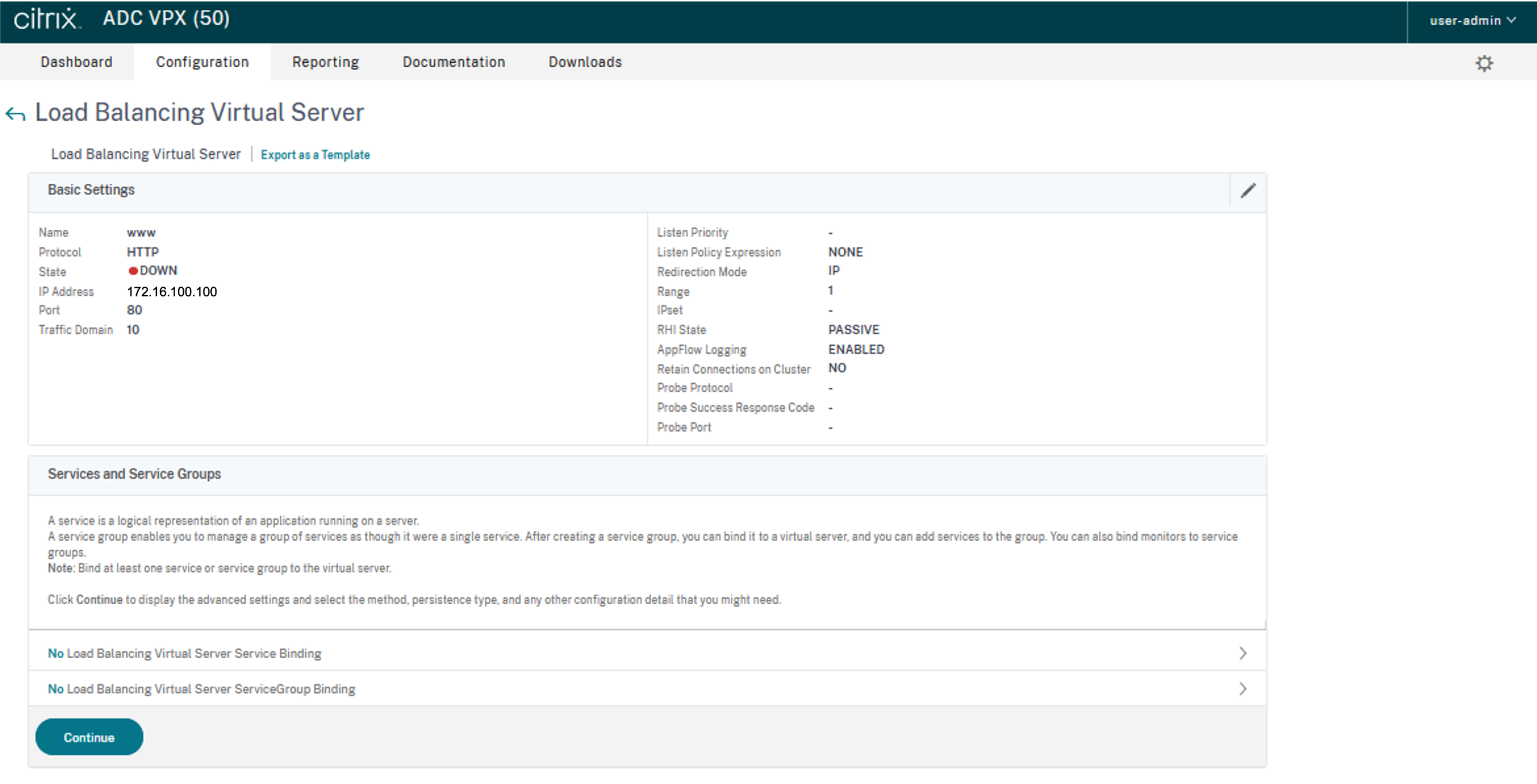Viewport: 1537px width, 784px height.
Task: Click the Basic Settings section header
Action: tap(91, 190)
